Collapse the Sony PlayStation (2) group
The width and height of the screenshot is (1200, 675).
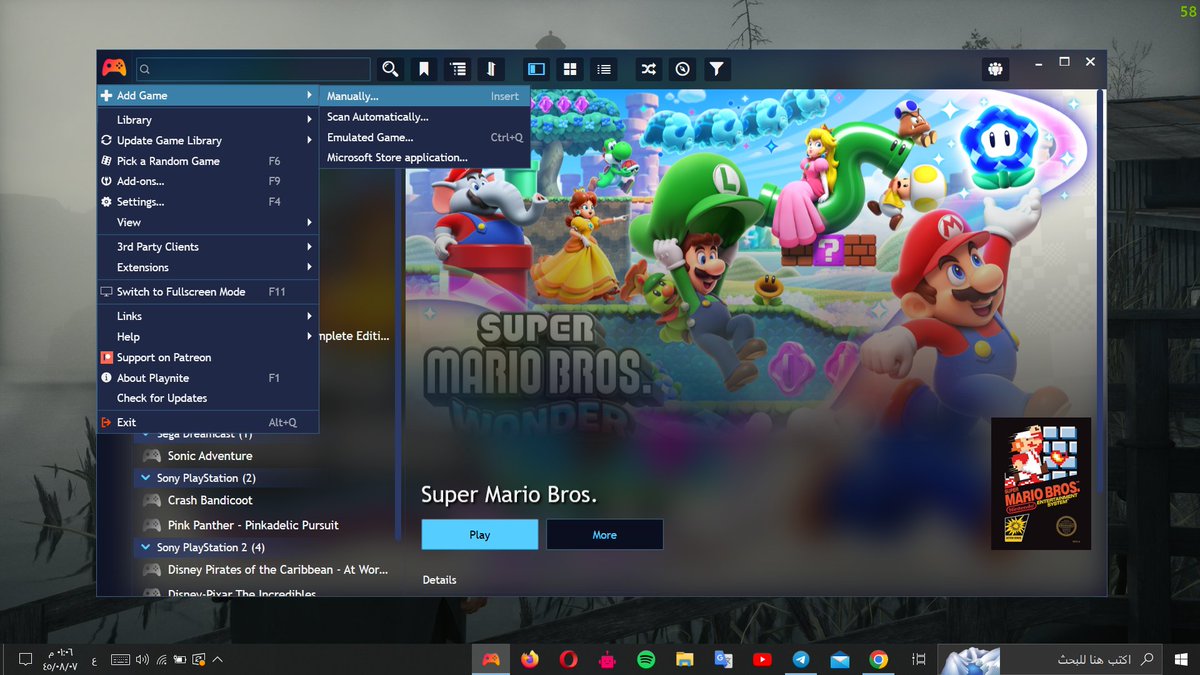click(146, 479)
